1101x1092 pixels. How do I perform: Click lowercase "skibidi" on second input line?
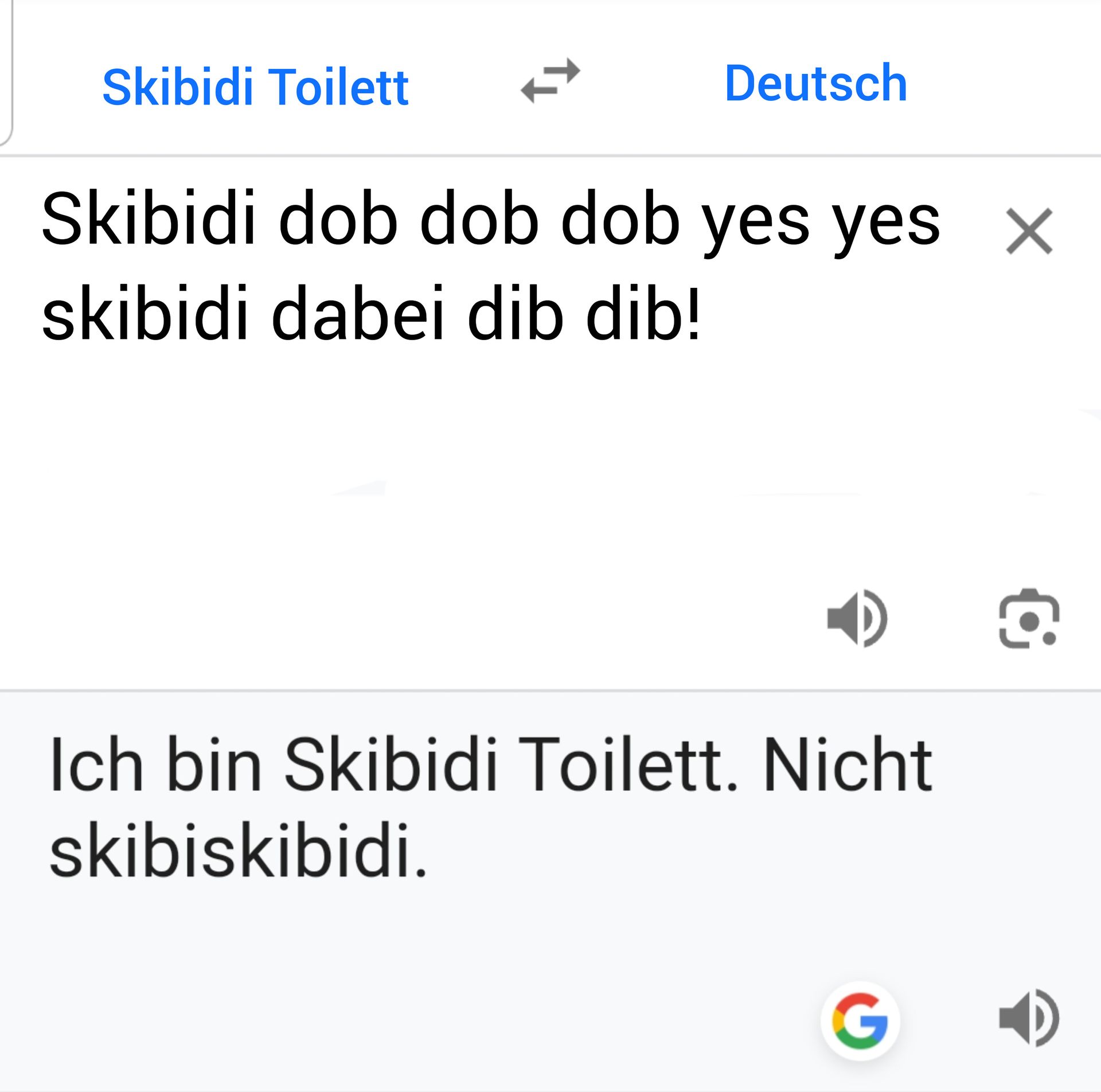(x=146, y=314)
